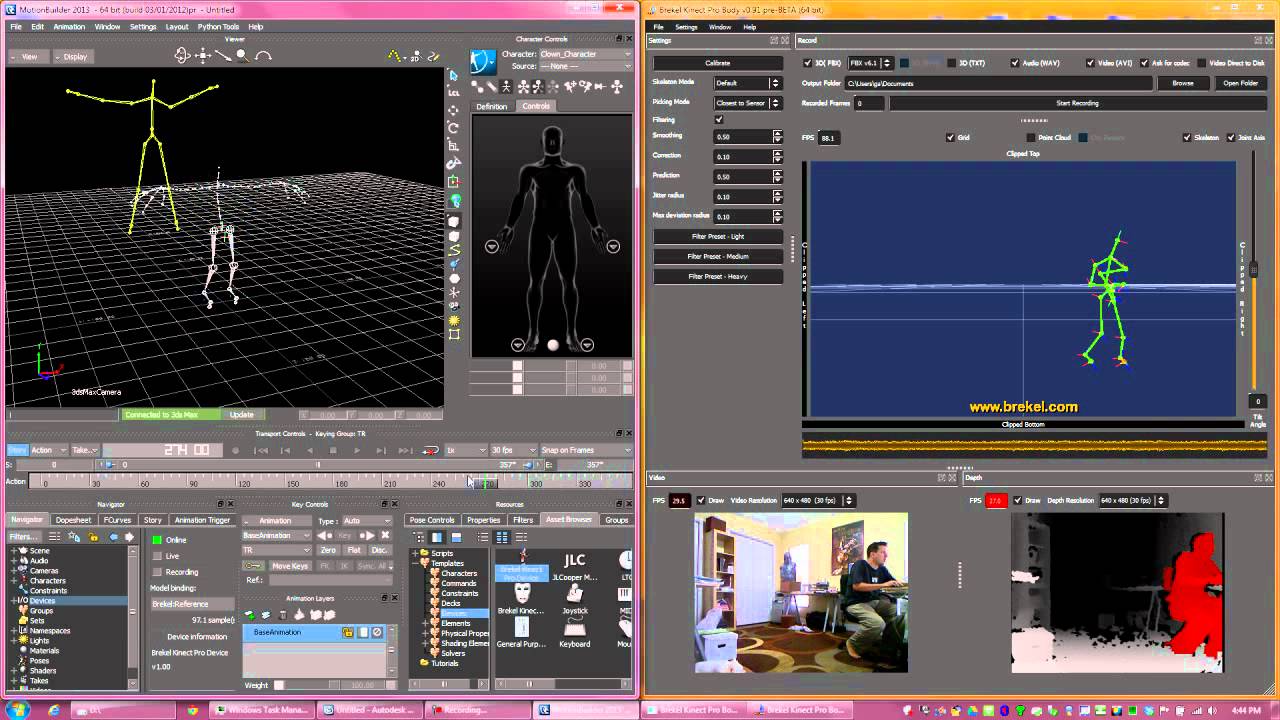This screenshot has width=1280, height=720.
Task: Click Browse for output folder
Action: 1183,83
